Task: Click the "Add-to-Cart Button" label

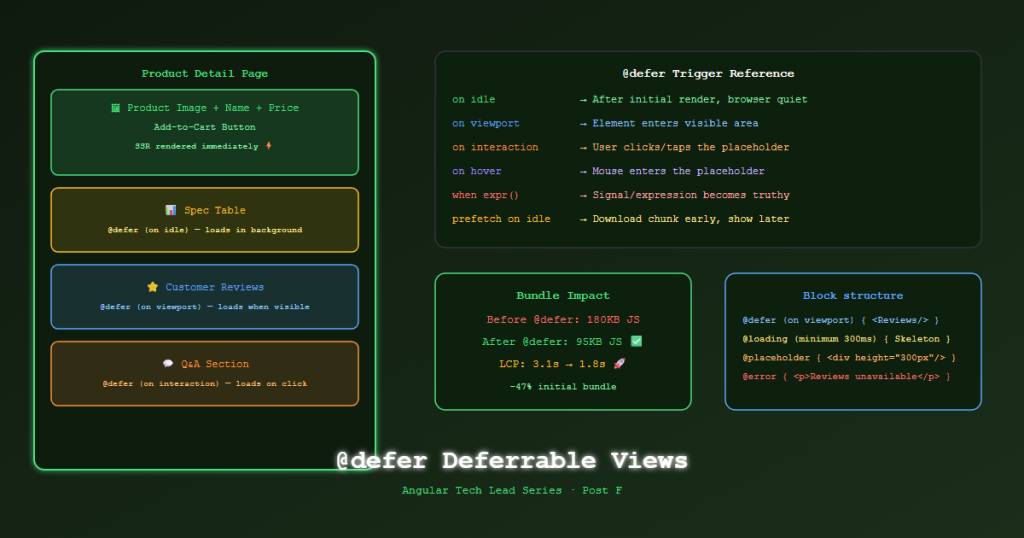Action: (x=204, y=127)
